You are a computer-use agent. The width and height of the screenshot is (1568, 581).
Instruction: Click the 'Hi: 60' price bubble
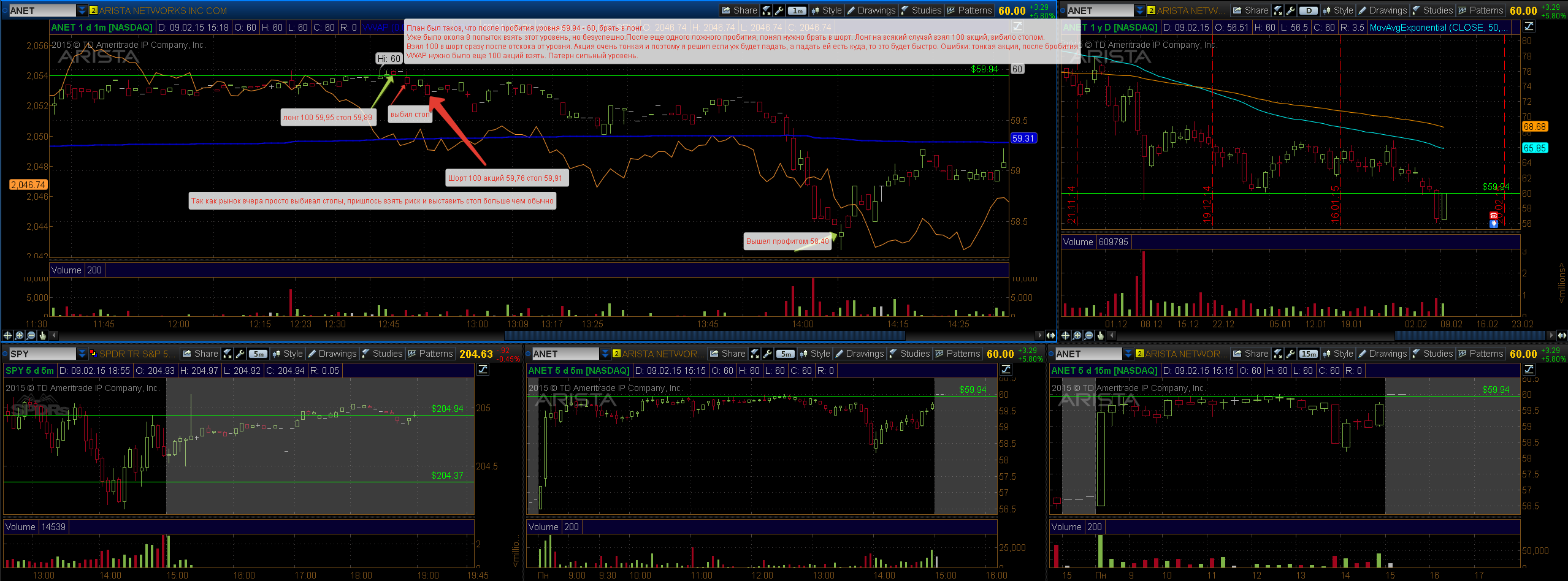coord(389,58)
